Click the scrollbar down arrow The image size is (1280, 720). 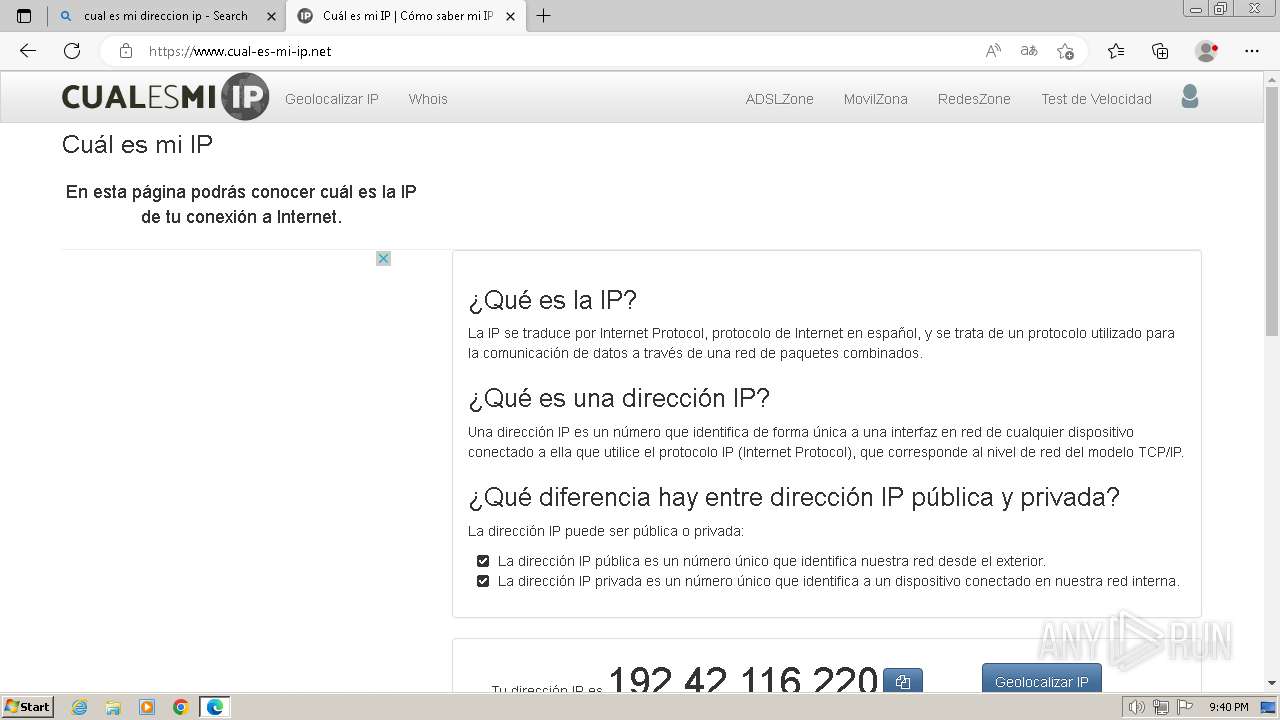(1272, 683)
